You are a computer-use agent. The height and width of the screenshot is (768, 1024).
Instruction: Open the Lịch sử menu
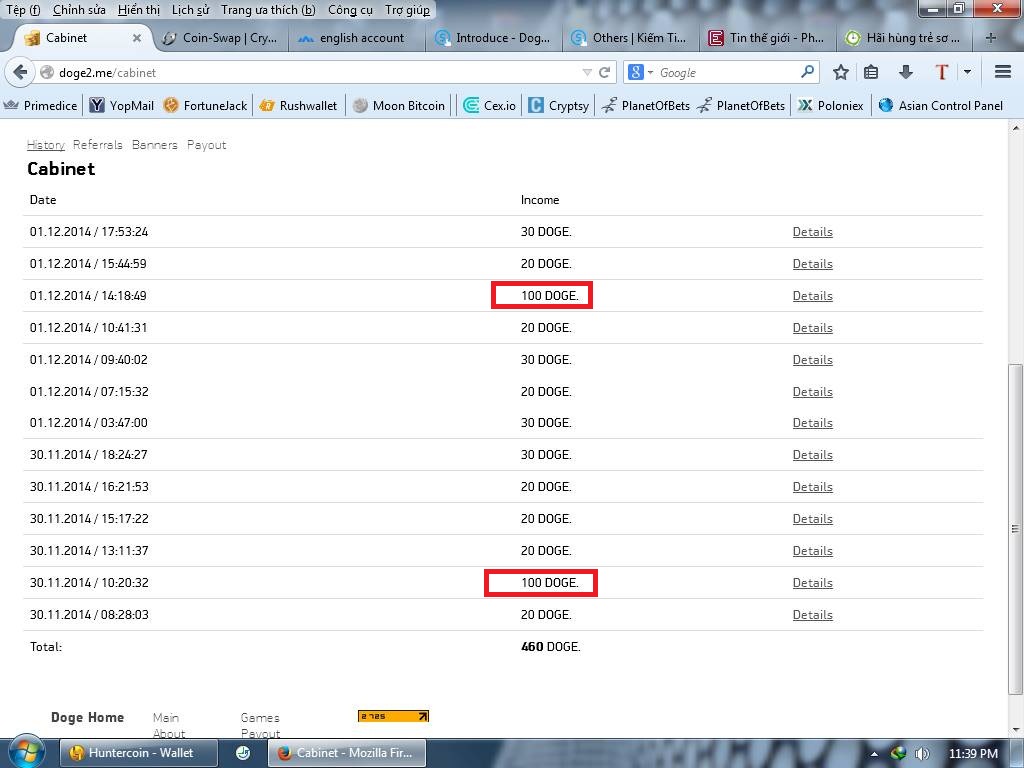190,10
